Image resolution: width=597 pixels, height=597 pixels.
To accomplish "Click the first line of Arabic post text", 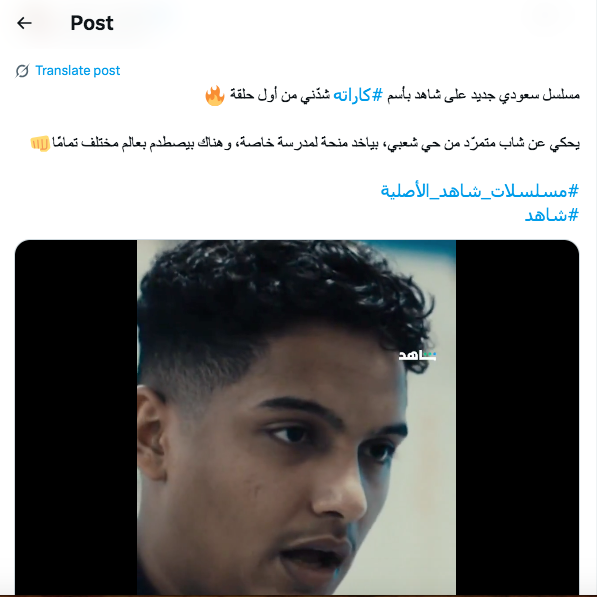I will [392, 95].
